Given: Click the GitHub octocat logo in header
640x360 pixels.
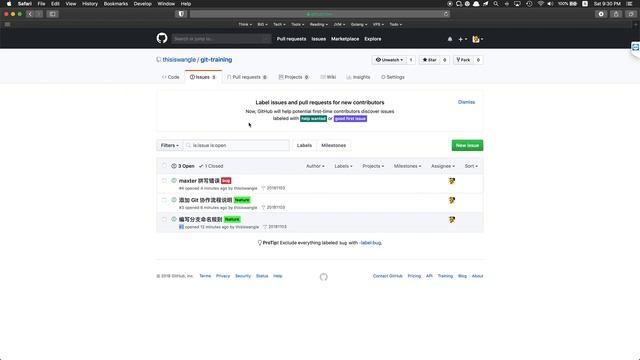Looking at the screenshot, I should pyautogui.click(x=162, y=38).
